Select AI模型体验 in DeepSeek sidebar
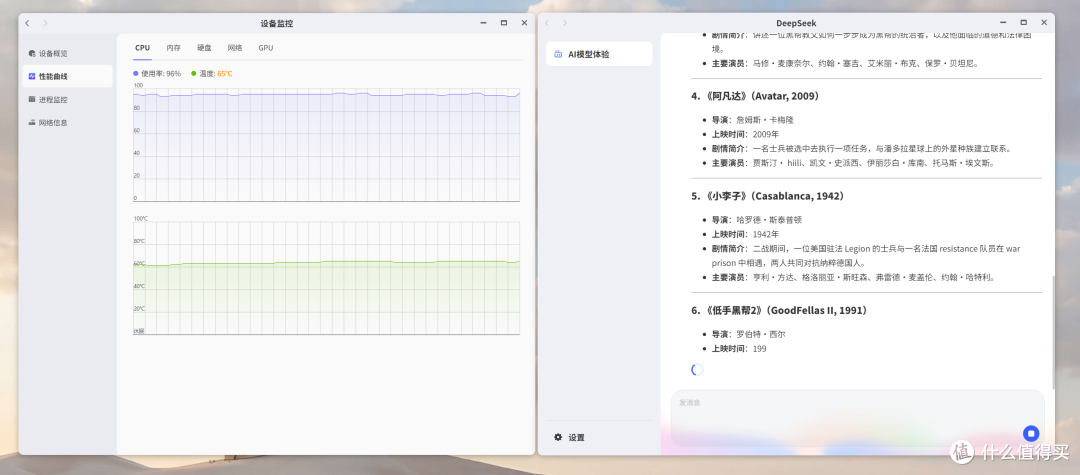 click(x=599, y=54)
